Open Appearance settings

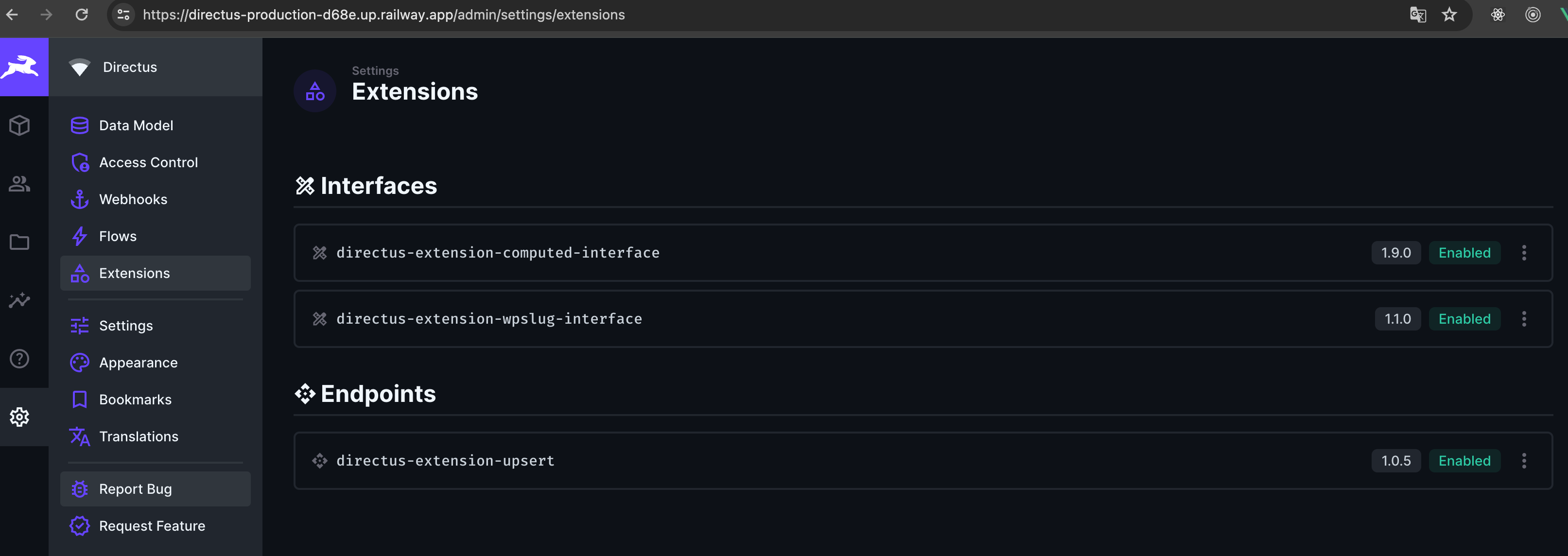(x=155, y=363)
